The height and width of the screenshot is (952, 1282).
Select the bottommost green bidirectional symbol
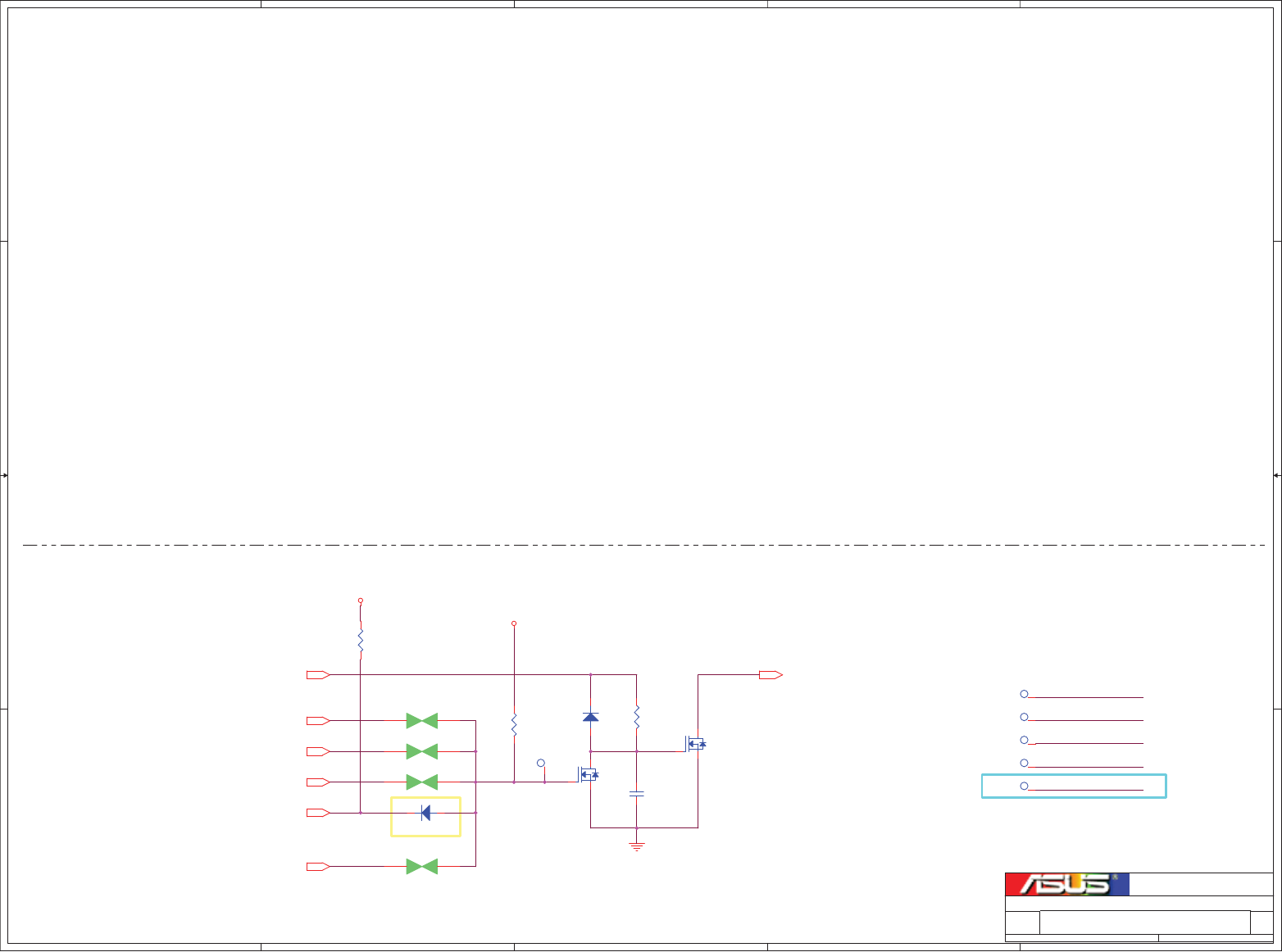pos(422,867)
